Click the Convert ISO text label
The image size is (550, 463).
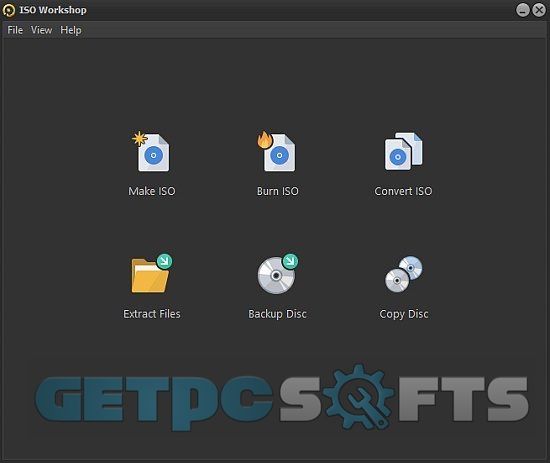[x=403, y=191]
